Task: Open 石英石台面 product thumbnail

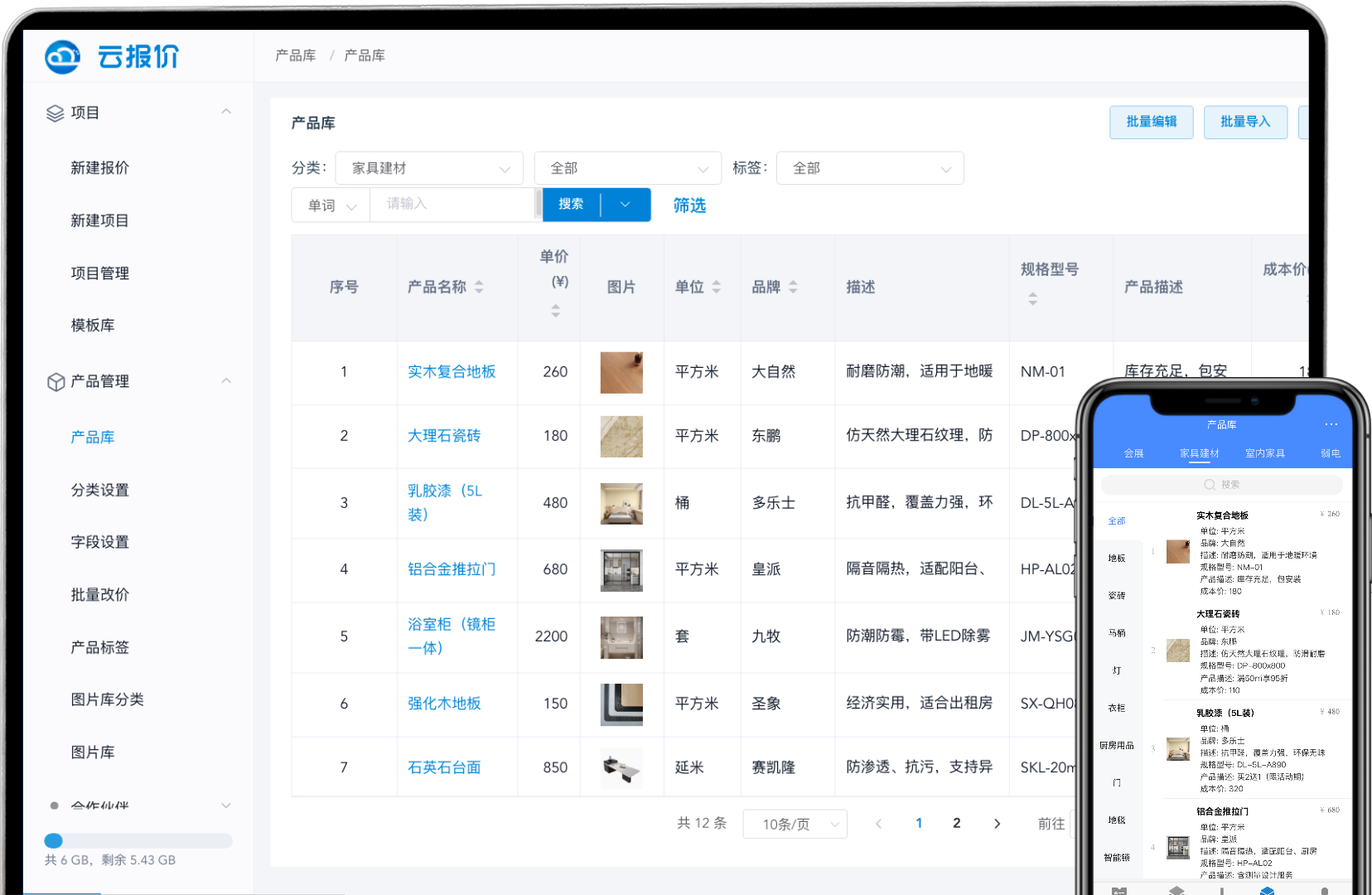Action: (x=621, y=768)
